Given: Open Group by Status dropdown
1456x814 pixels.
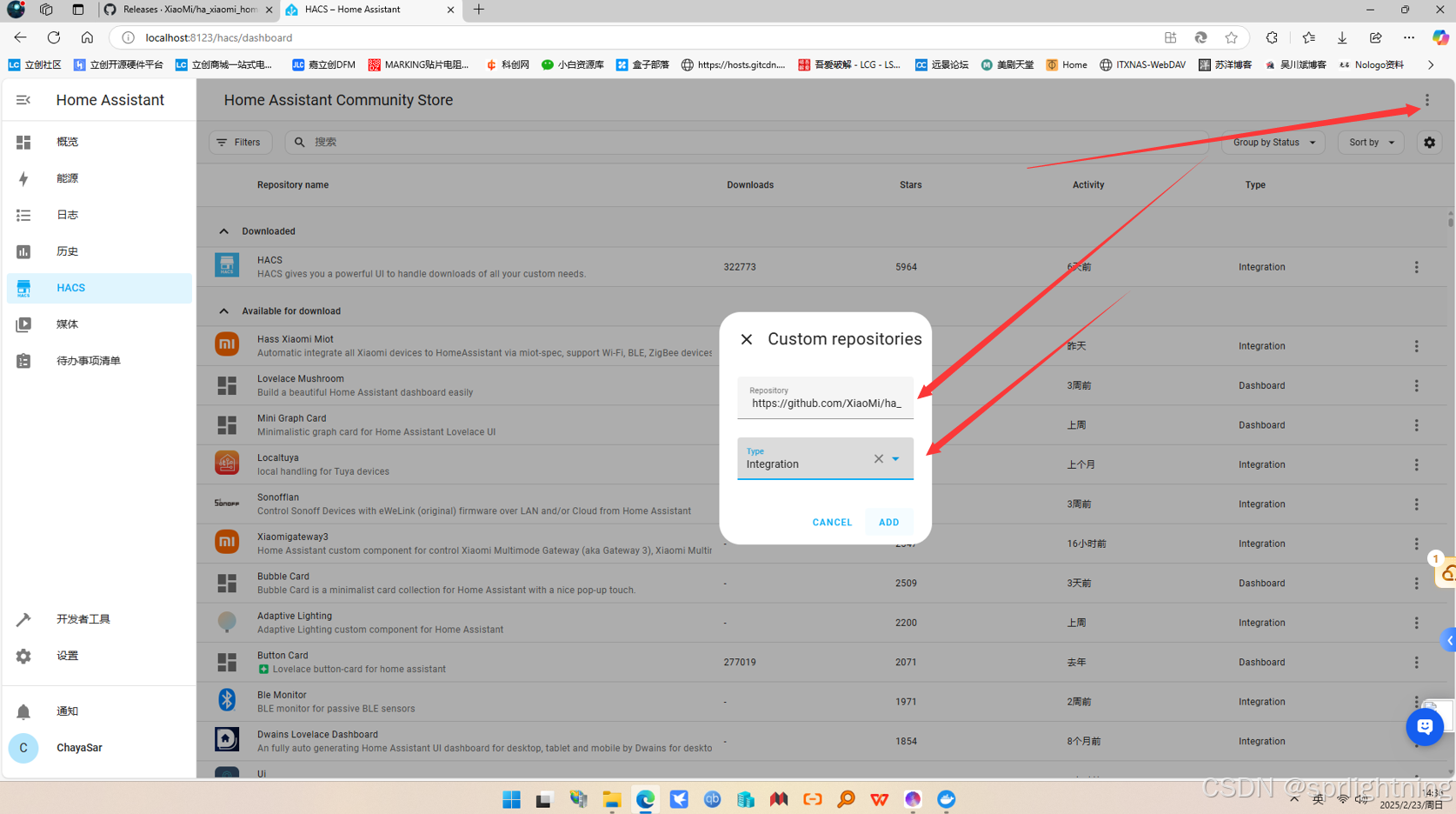Looking at the screenshot, I should click(1273, 143).
